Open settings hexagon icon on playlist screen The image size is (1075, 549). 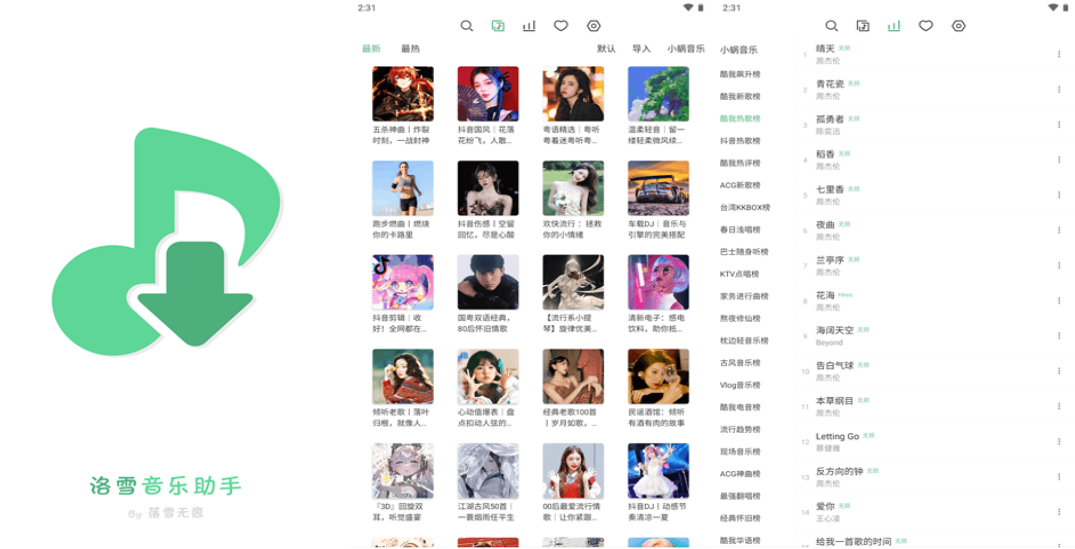pyautogui.click(x=594, y=26)
